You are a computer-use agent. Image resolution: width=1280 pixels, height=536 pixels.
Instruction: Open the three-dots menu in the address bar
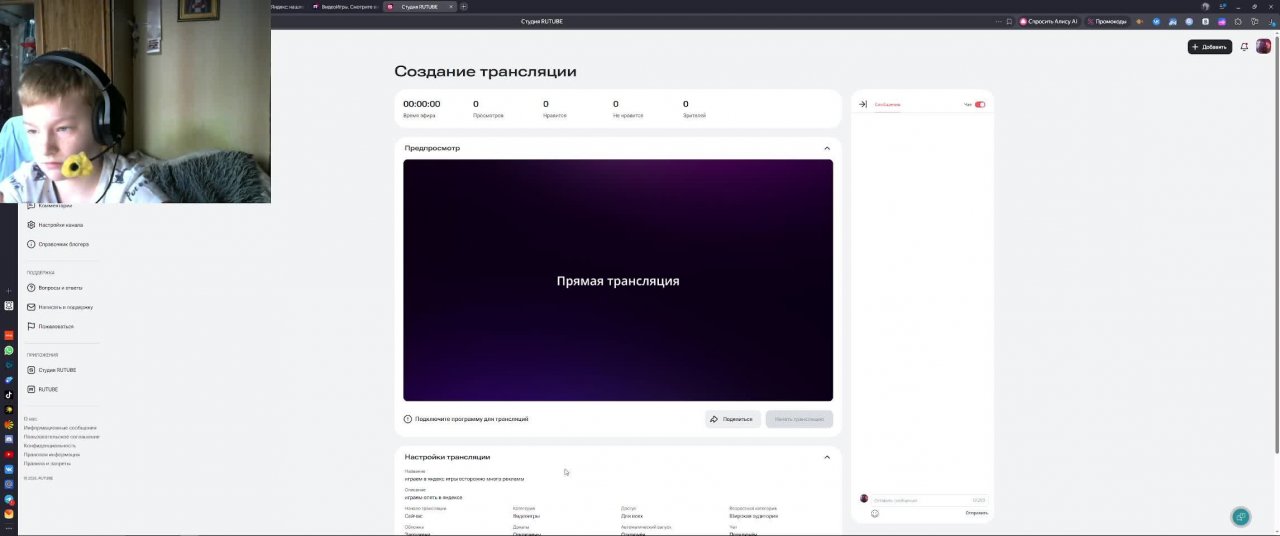click(x=998, y=21)
